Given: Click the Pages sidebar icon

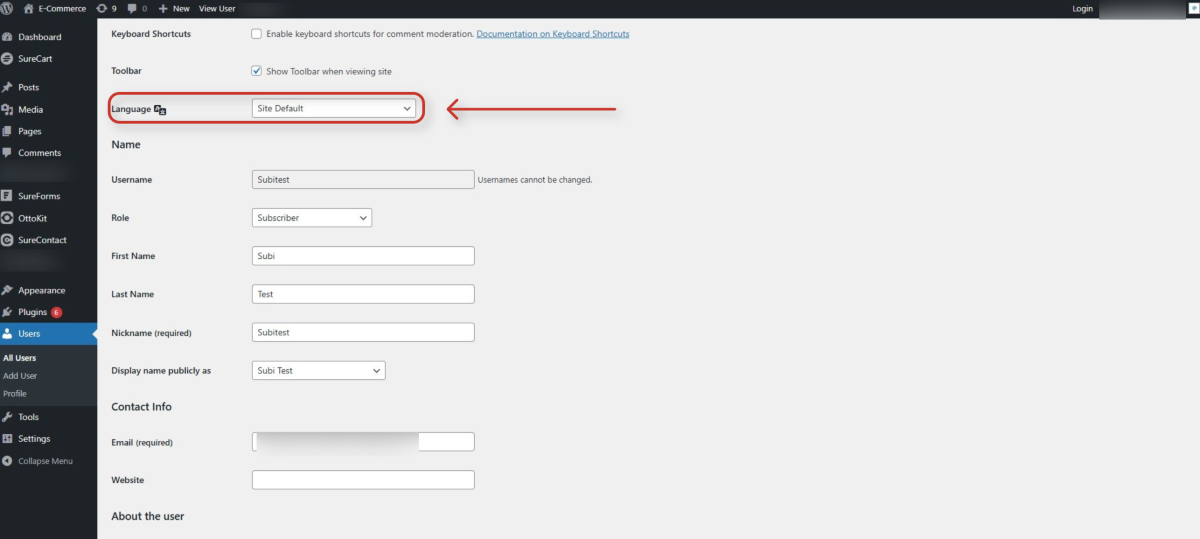Looking at the screenshot, I should point(7,131).
